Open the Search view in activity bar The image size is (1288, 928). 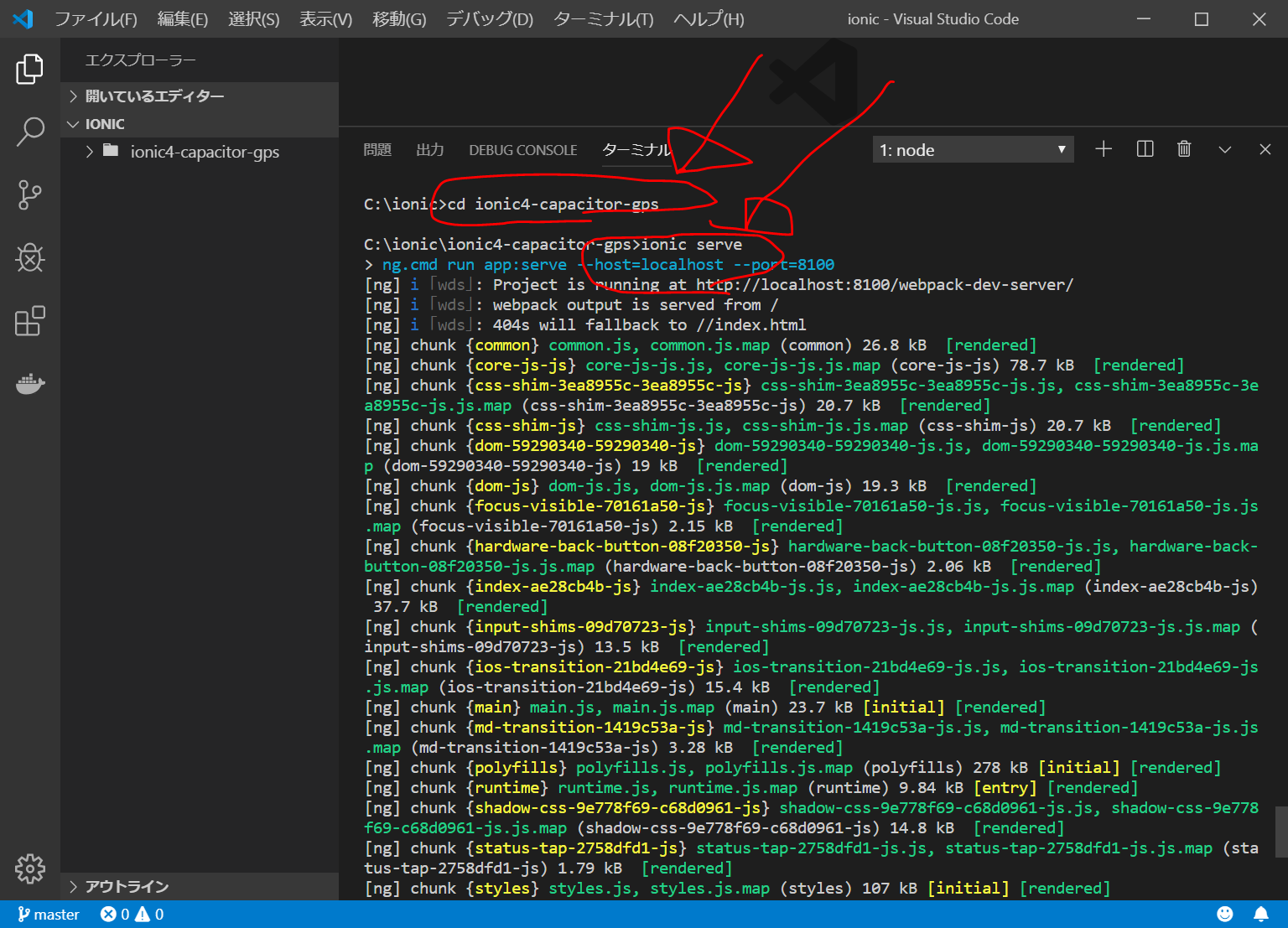(x=30, y=132)
